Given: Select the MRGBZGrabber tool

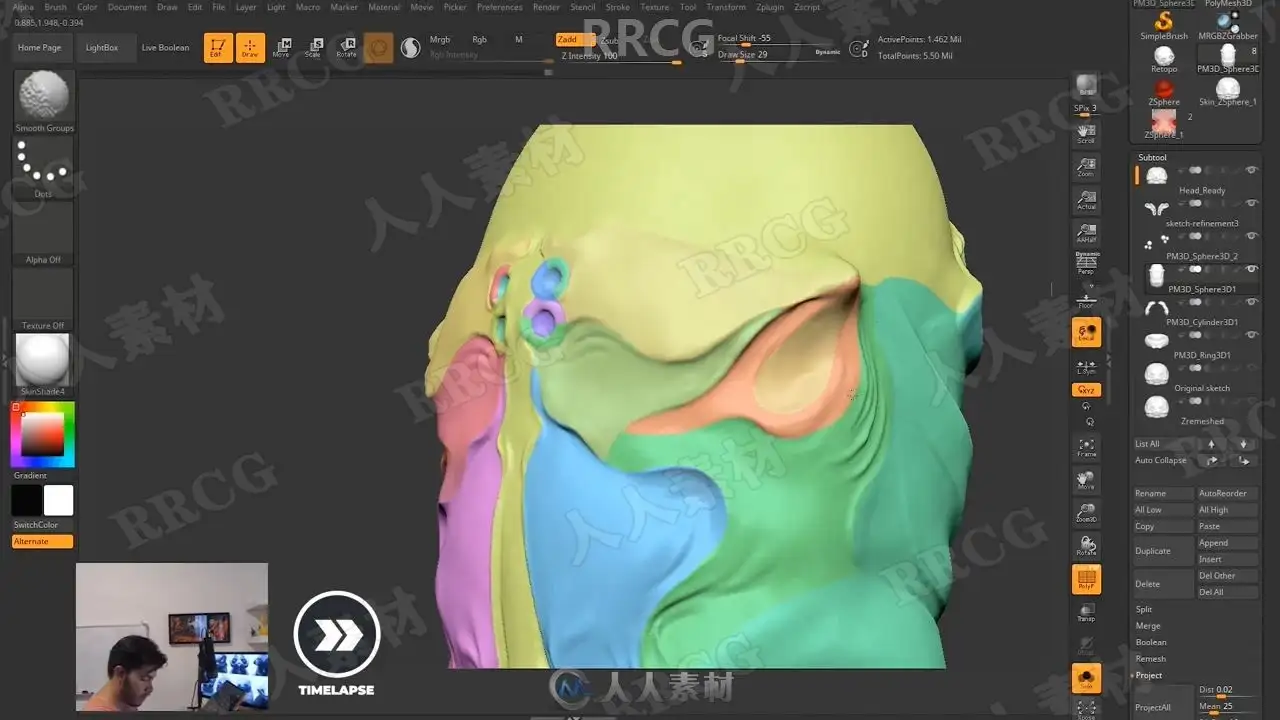Looking at the screenshot, I should [1228, 26].
